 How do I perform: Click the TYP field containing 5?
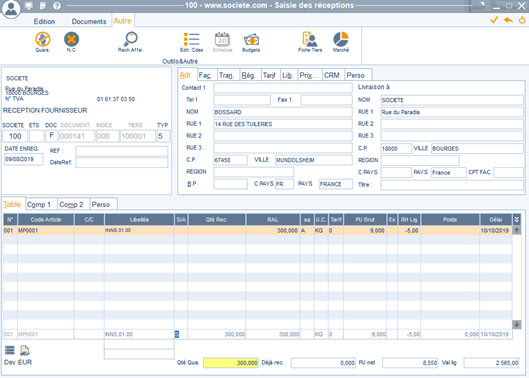(163, 136)
